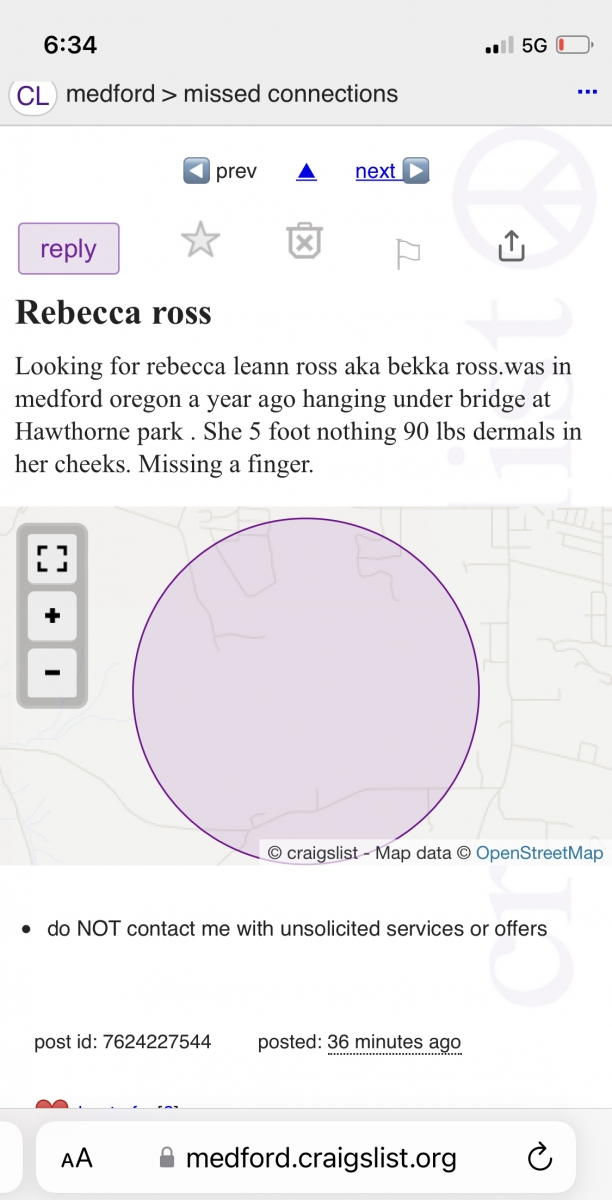The image size is (612, 1200).
Task: Return to listings with the up triangle
Action: pos(306,172)
